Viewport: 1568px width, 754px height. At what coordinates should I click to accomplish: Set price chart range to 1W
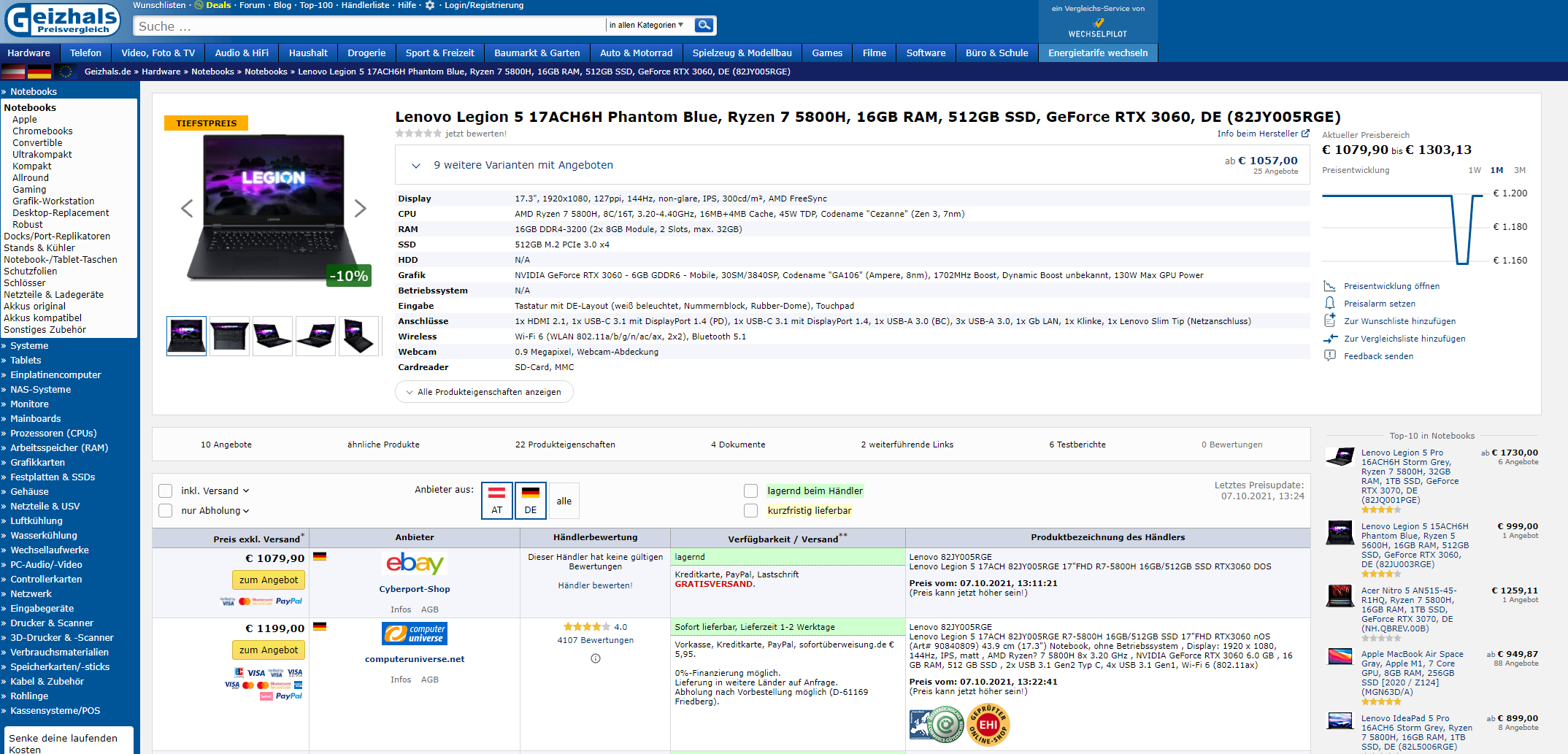pos(1475,170)
